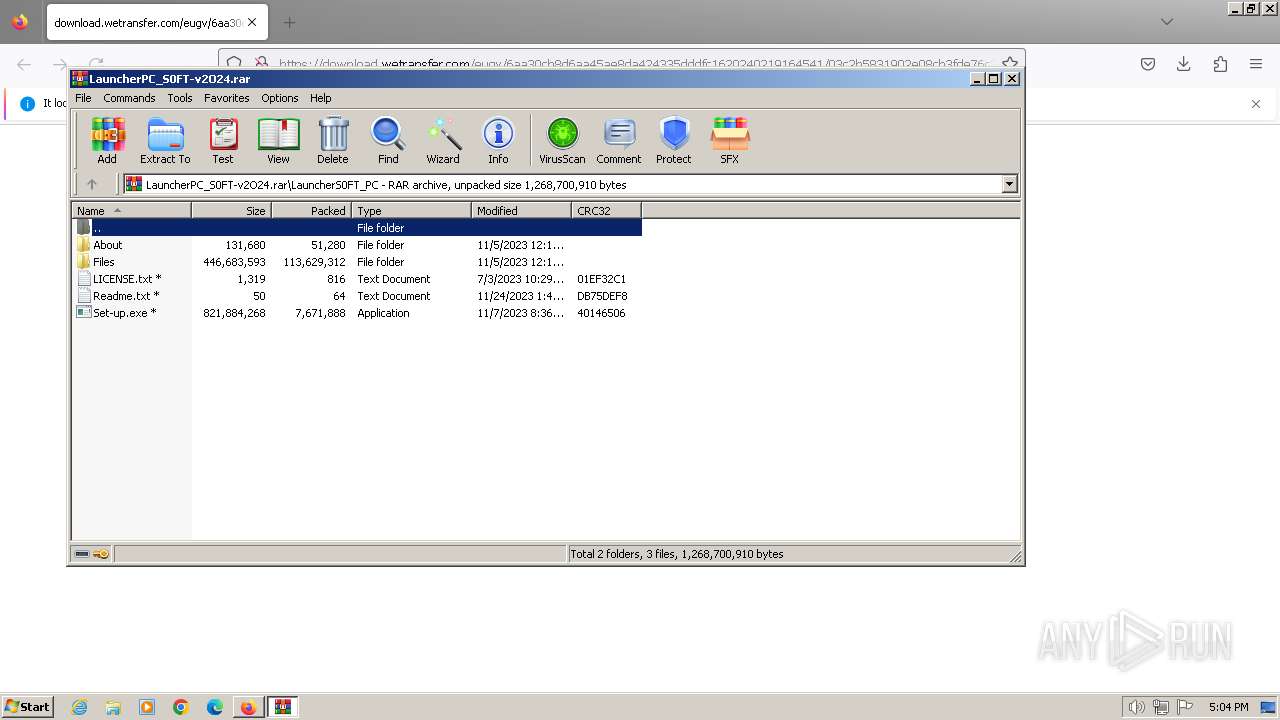Click the Protect shield icon
This screenshot has height=720, width=1280.
[x=674, y=140]
